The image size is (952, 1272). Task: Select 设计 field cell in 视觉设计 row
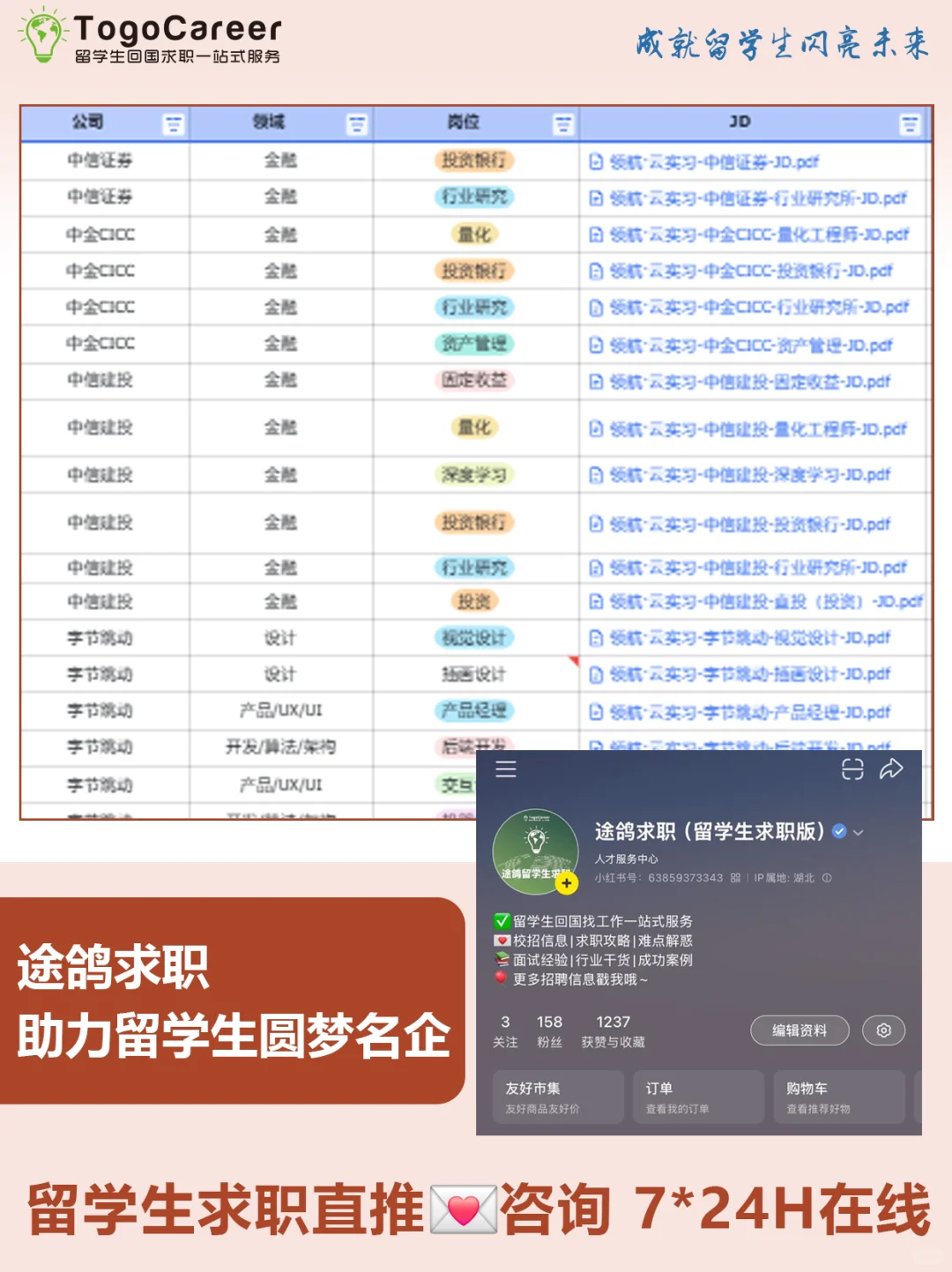[280, 637]
